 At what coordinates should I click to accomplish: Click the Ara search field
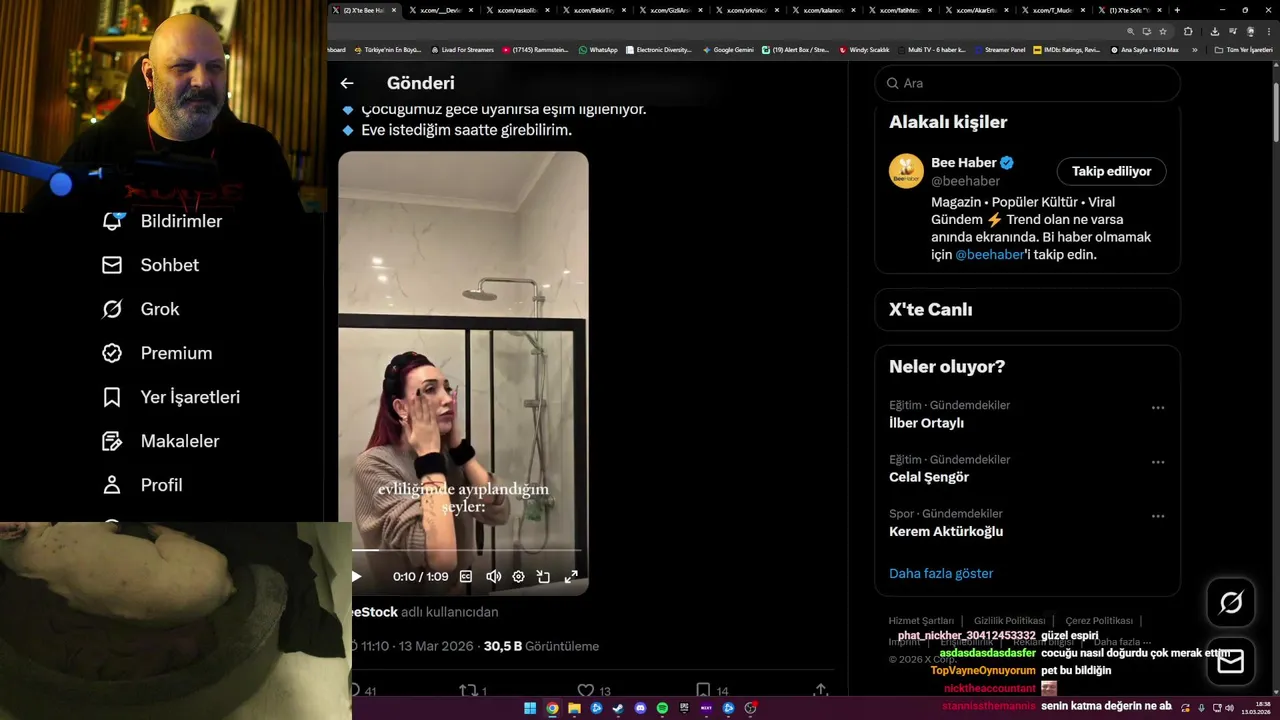click(1028, 83)
